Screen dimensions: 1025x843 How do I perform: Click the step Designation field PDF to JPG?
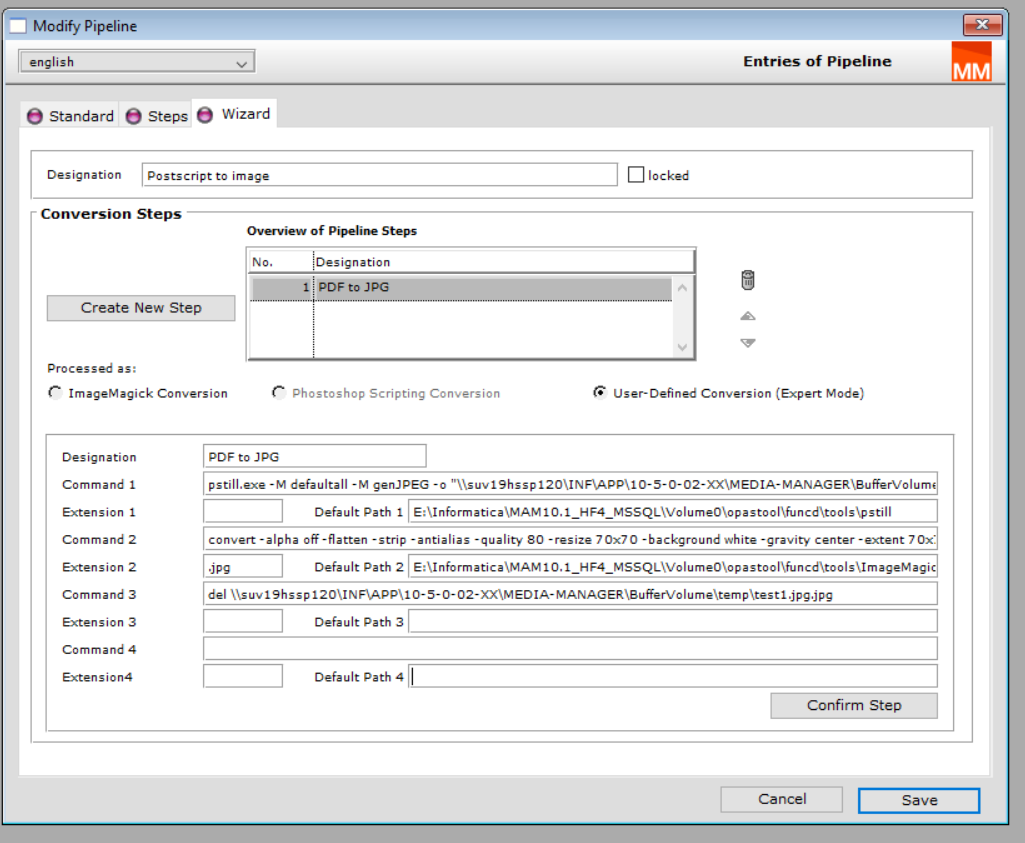click(314, 456)
